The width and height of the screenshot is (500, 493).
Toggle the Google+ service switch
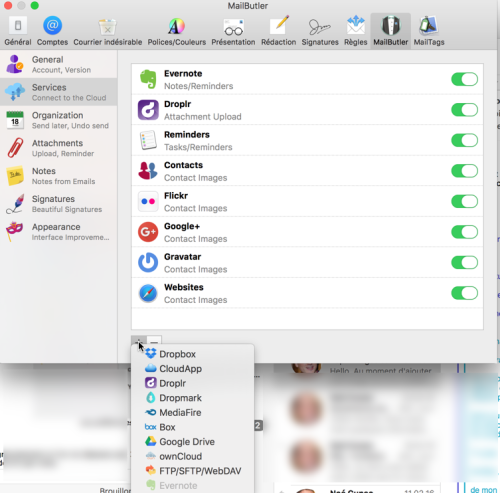pyautogui.click(x=464, y=232)
